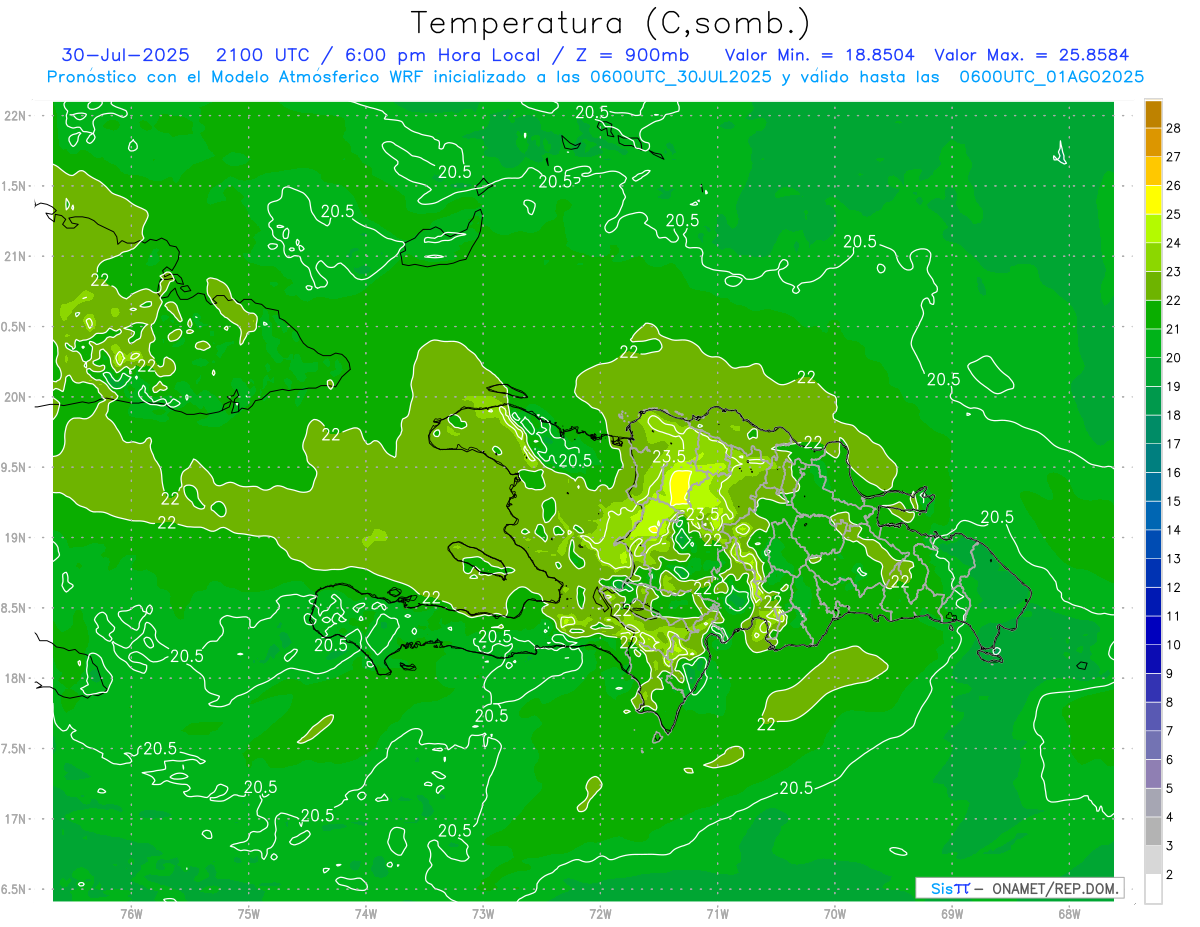The width and height of the screenshot is (1200, 927).
Task: Click the legend value '15'
Action: tap(1174, 501)
